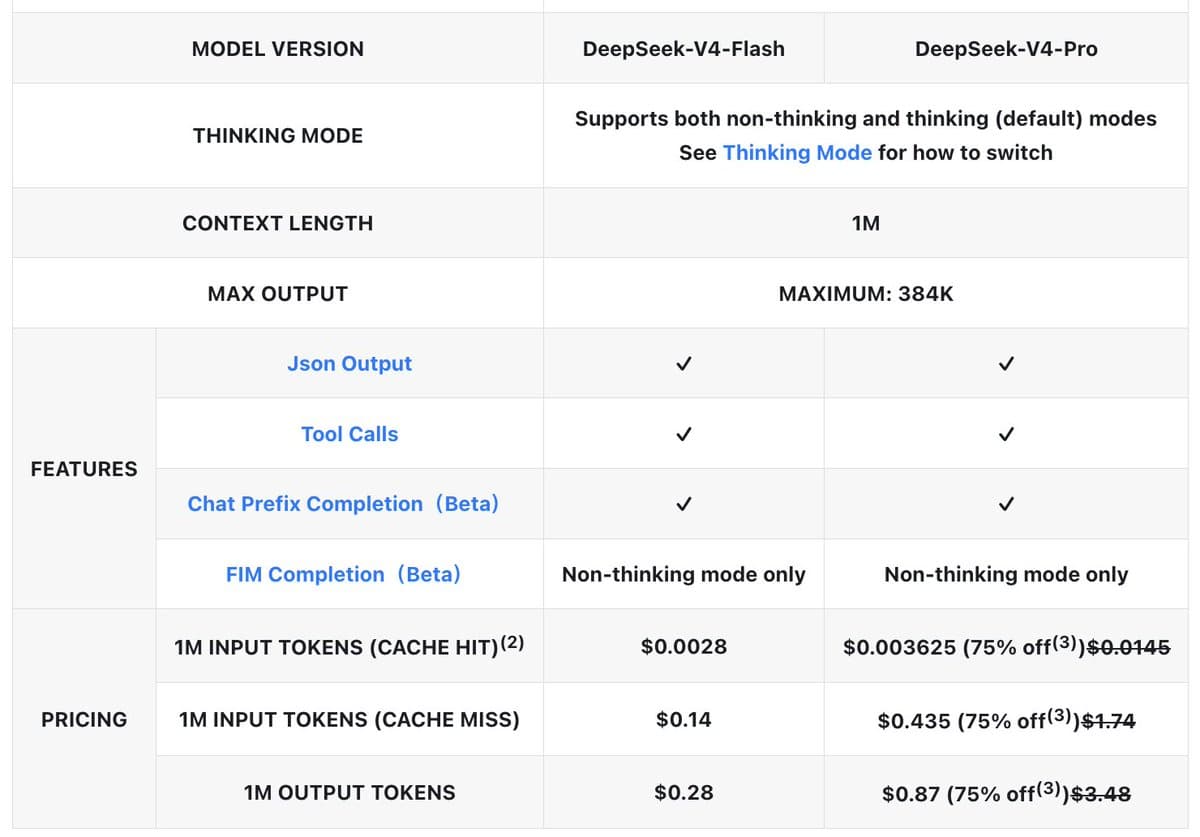Viewport: 1200px width, 837px height.
Task: Click the CONTEXT LENGTH row label
Action: click(x=278, y=223)
